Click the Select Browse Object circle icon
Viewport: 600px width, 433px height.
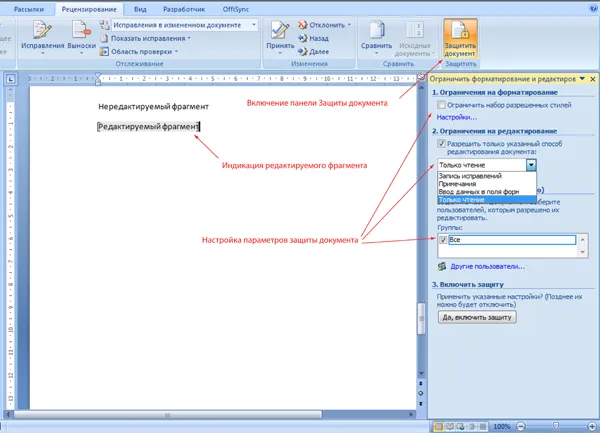[x=421, y=393]
